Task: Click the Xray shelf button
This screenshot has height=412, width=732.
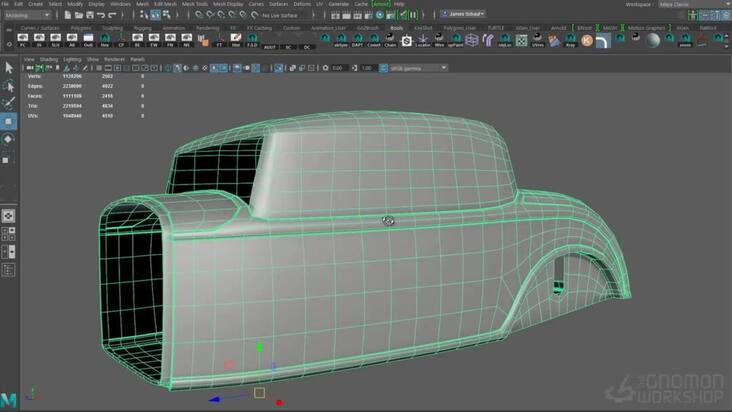Action: pos(571,40)
